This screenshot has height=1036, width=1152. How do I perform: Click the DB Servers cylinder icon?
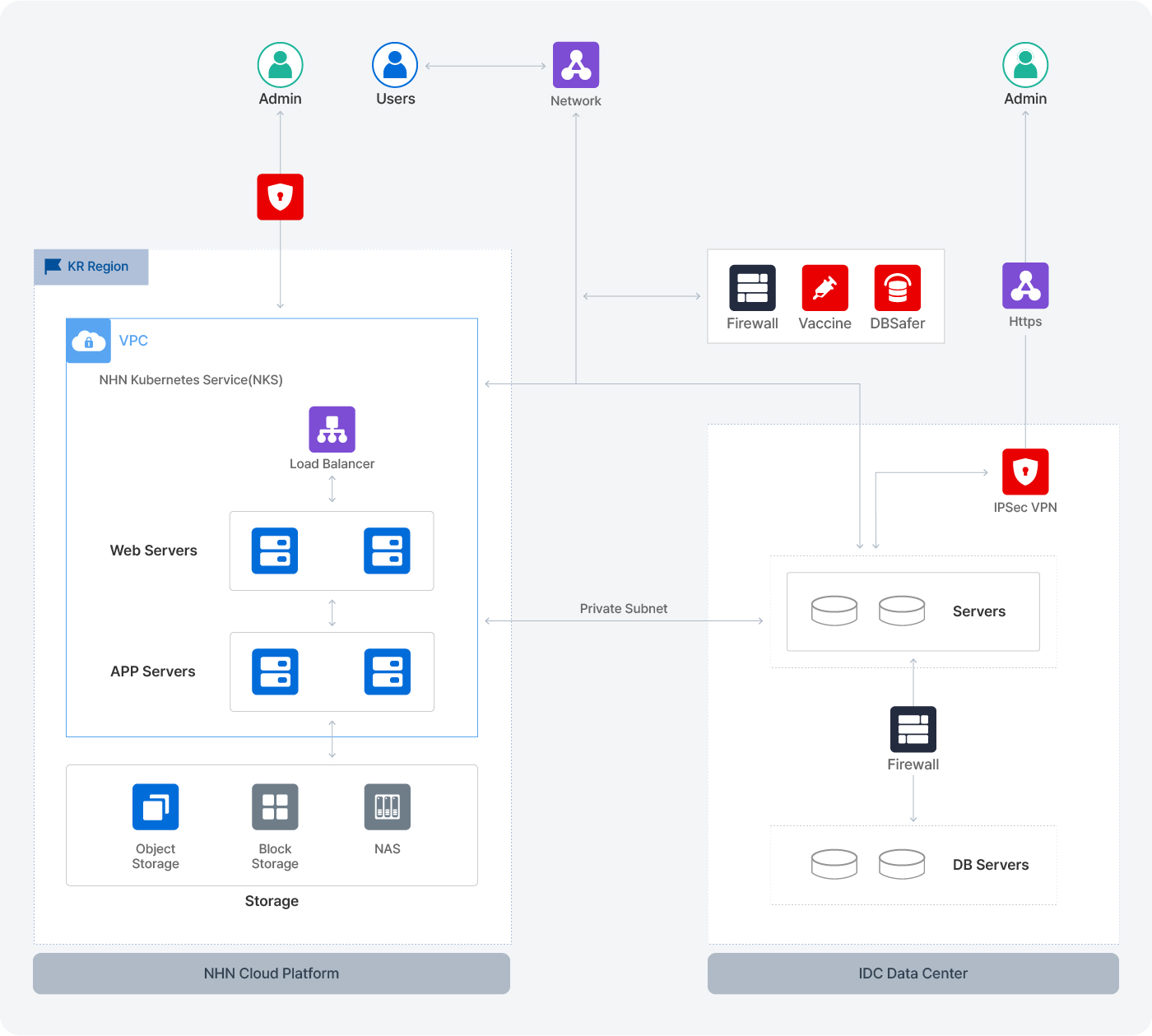point(834,864)
